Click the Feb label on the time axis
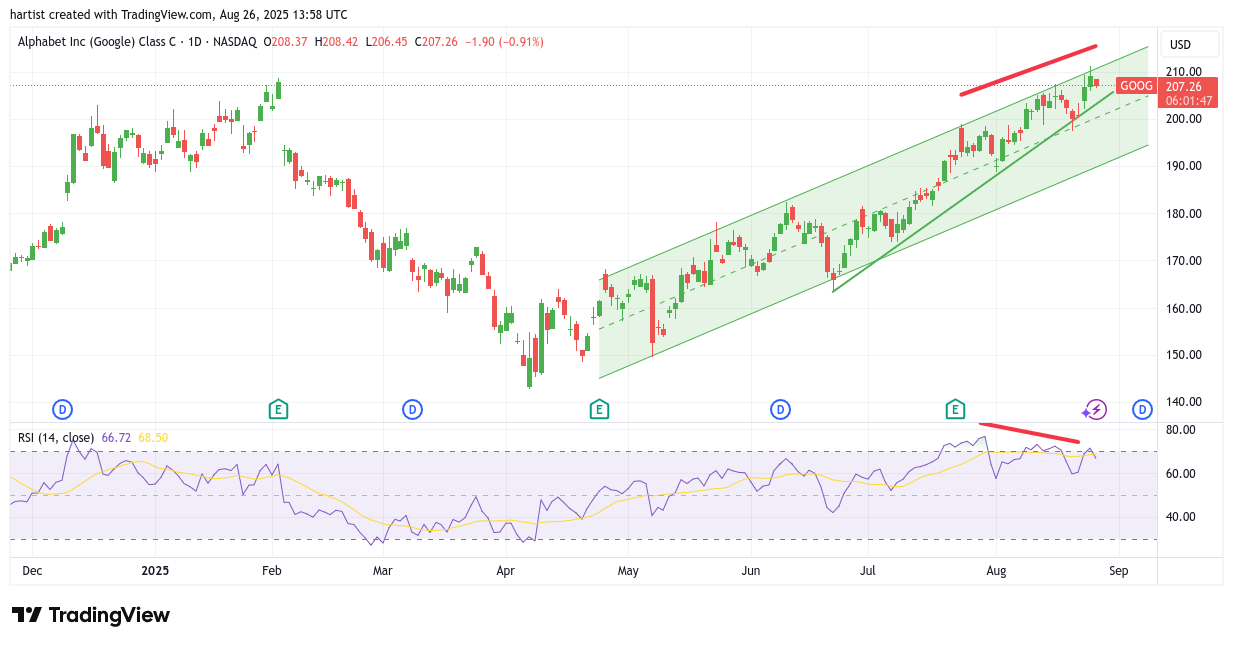Viewport: 1233px width, 645px height. (270, 571)
